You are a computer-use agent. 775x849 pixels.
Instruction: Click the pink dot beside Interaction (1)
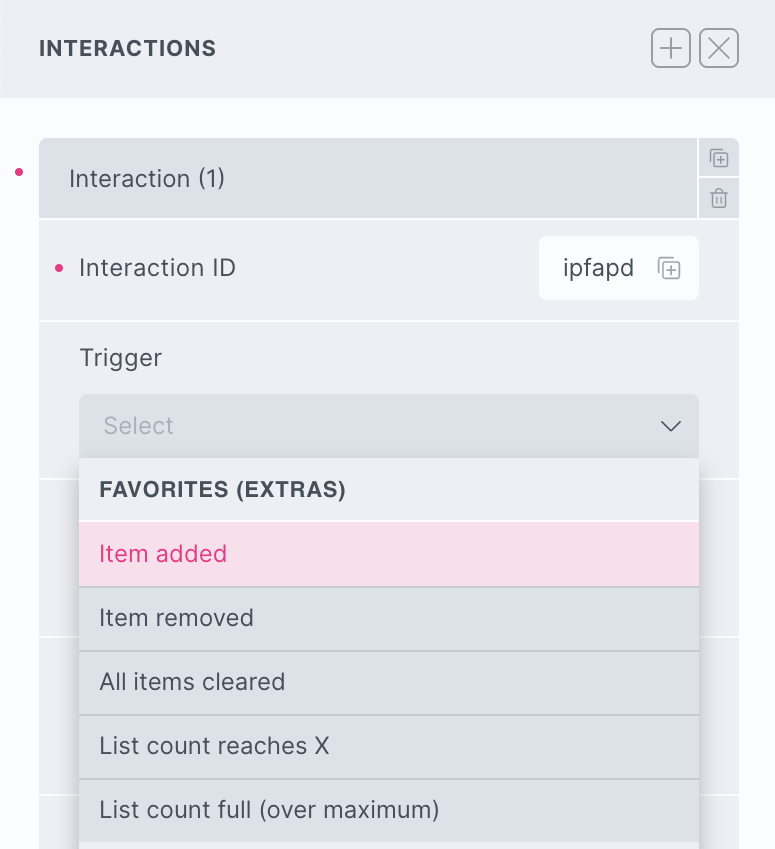point(19,172)
